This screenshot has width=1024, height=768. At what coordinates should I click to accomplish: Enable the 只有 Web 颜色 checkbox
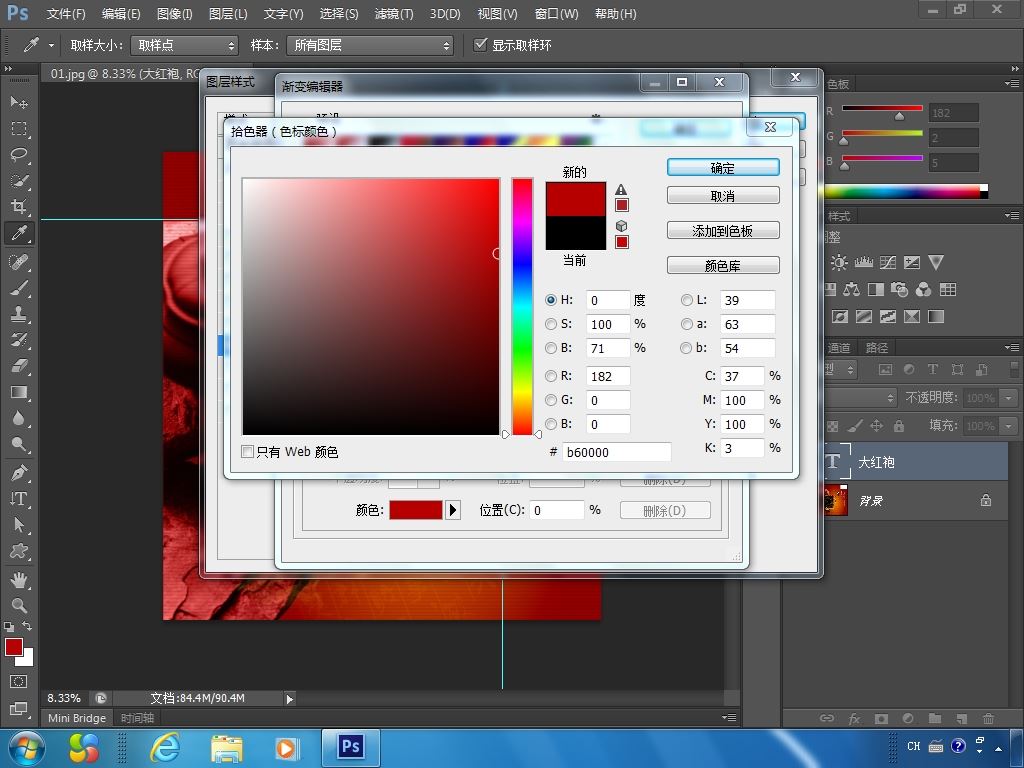pyautogui.click(x=248, y=451)
